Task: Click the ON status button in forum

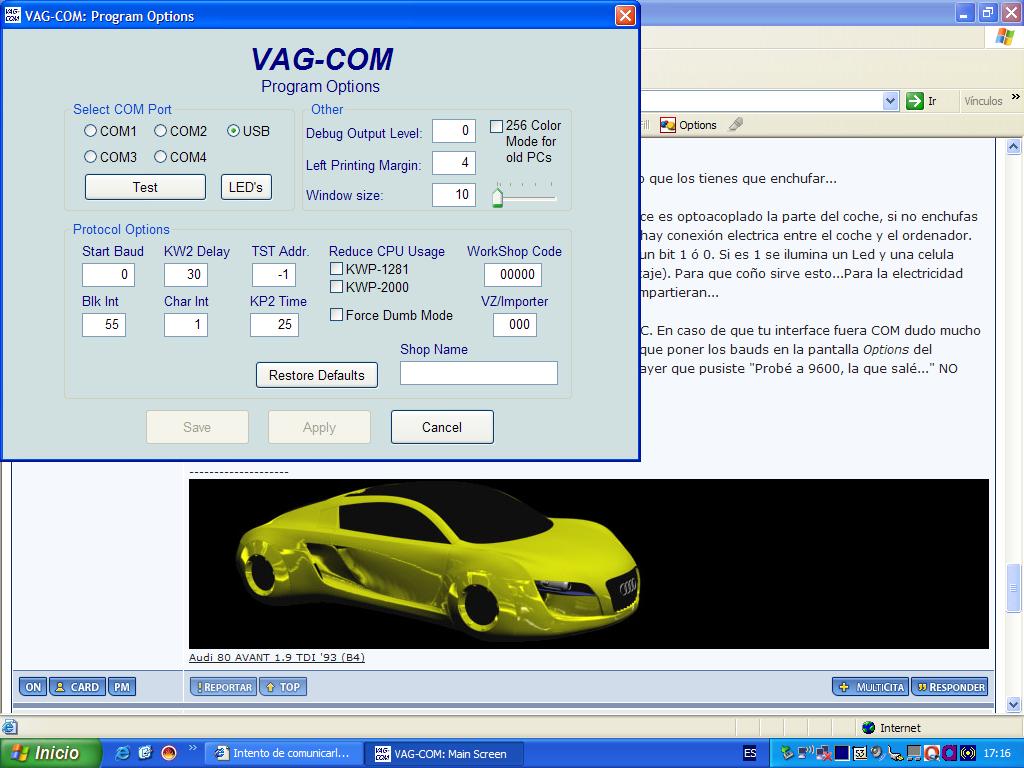Action: 33,687
